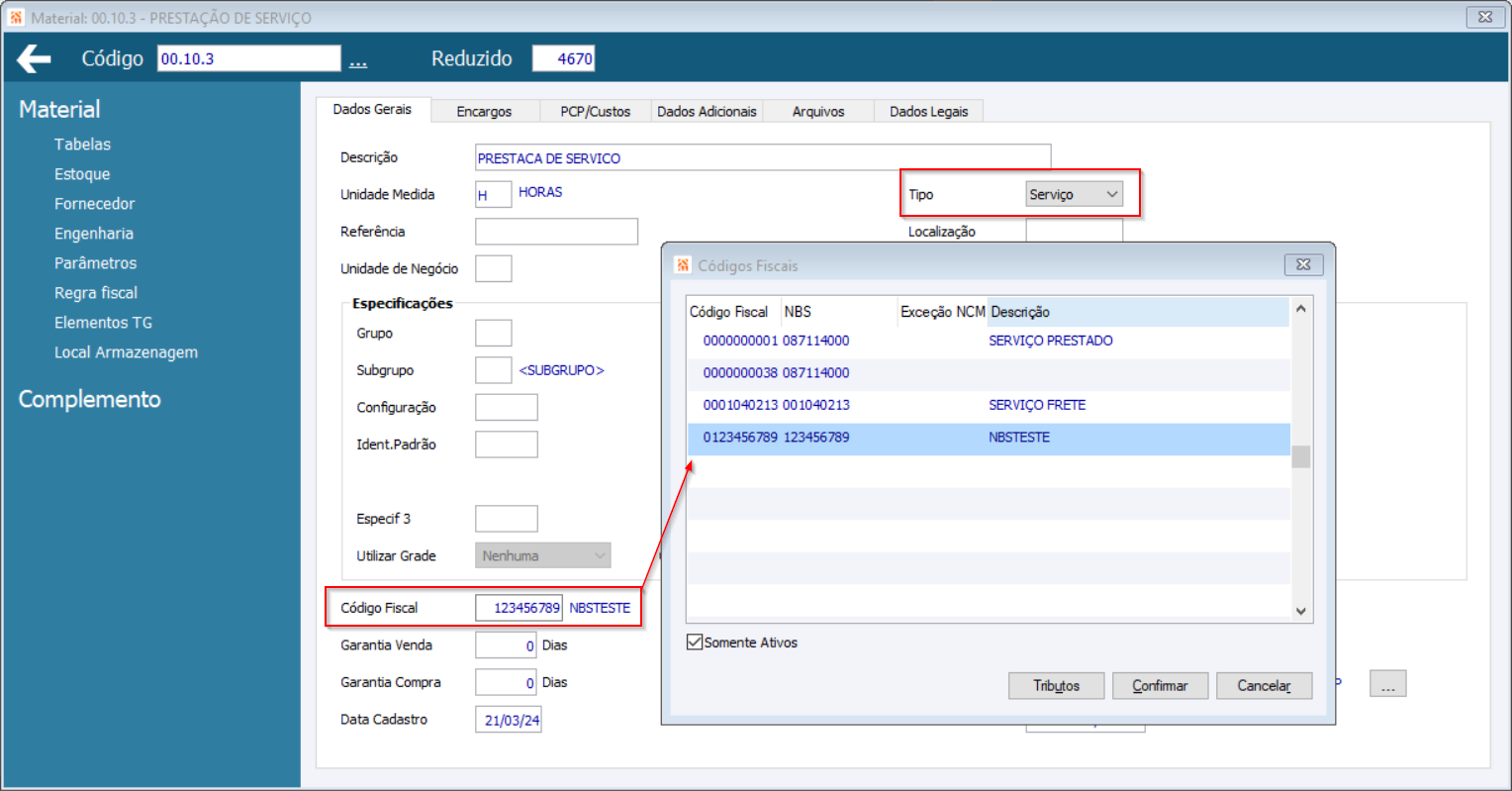Open Fornecedor in the Material menu
The image size is (1512, 791).
(x=94, y=204)
